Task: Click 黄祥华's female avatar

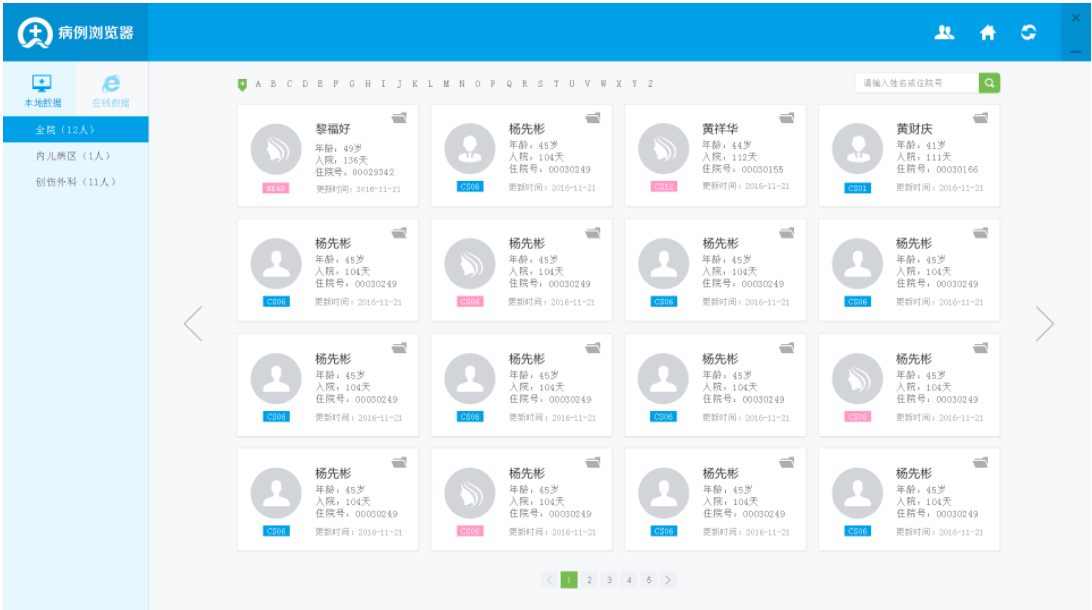Action: [664, 148]
